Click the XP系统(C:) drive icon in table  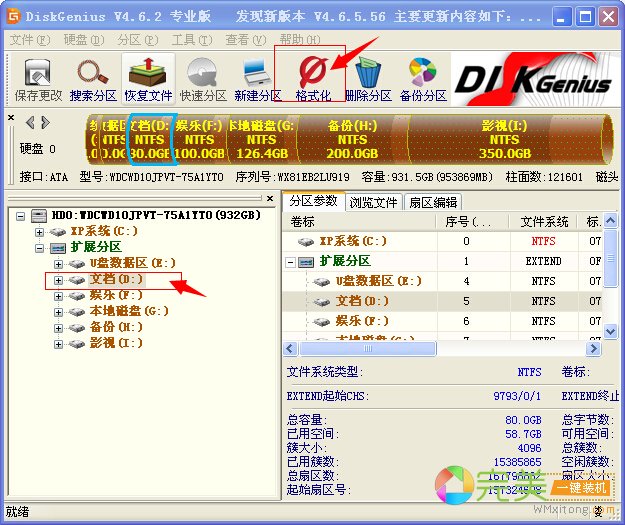pos(306,242)
